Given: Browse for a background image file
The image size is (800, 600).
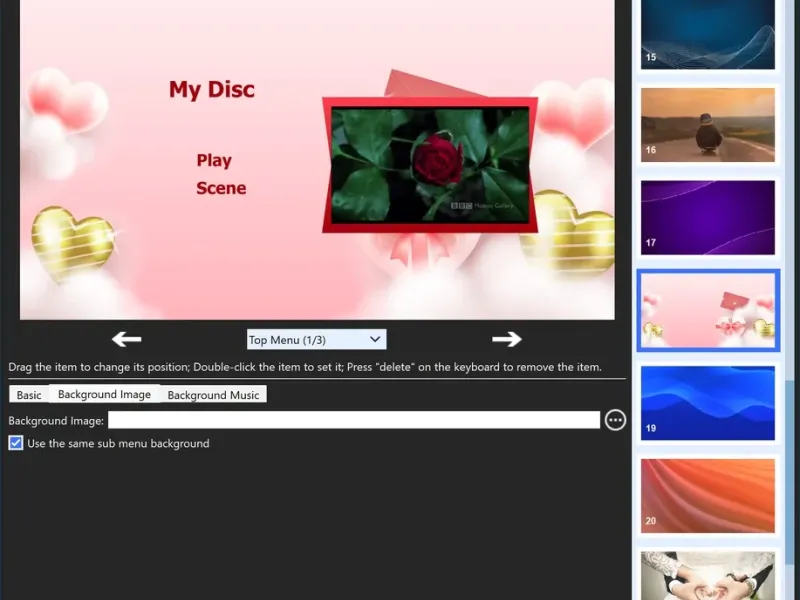Looking at the screenshot, I should click(x=615, y=420).
